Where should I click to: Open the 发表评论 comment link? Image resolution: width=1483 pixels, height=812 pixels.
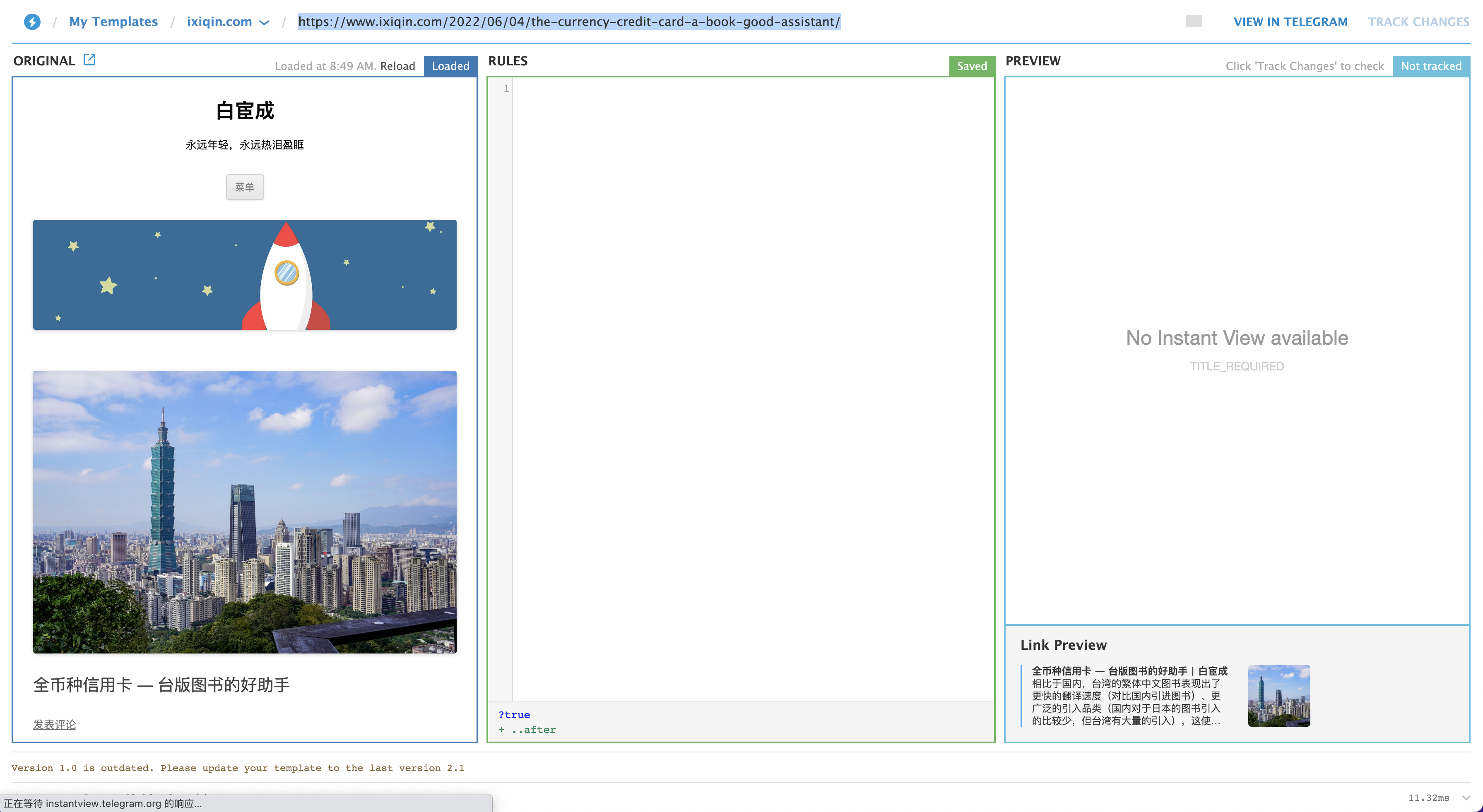click(x=54, y=725)
